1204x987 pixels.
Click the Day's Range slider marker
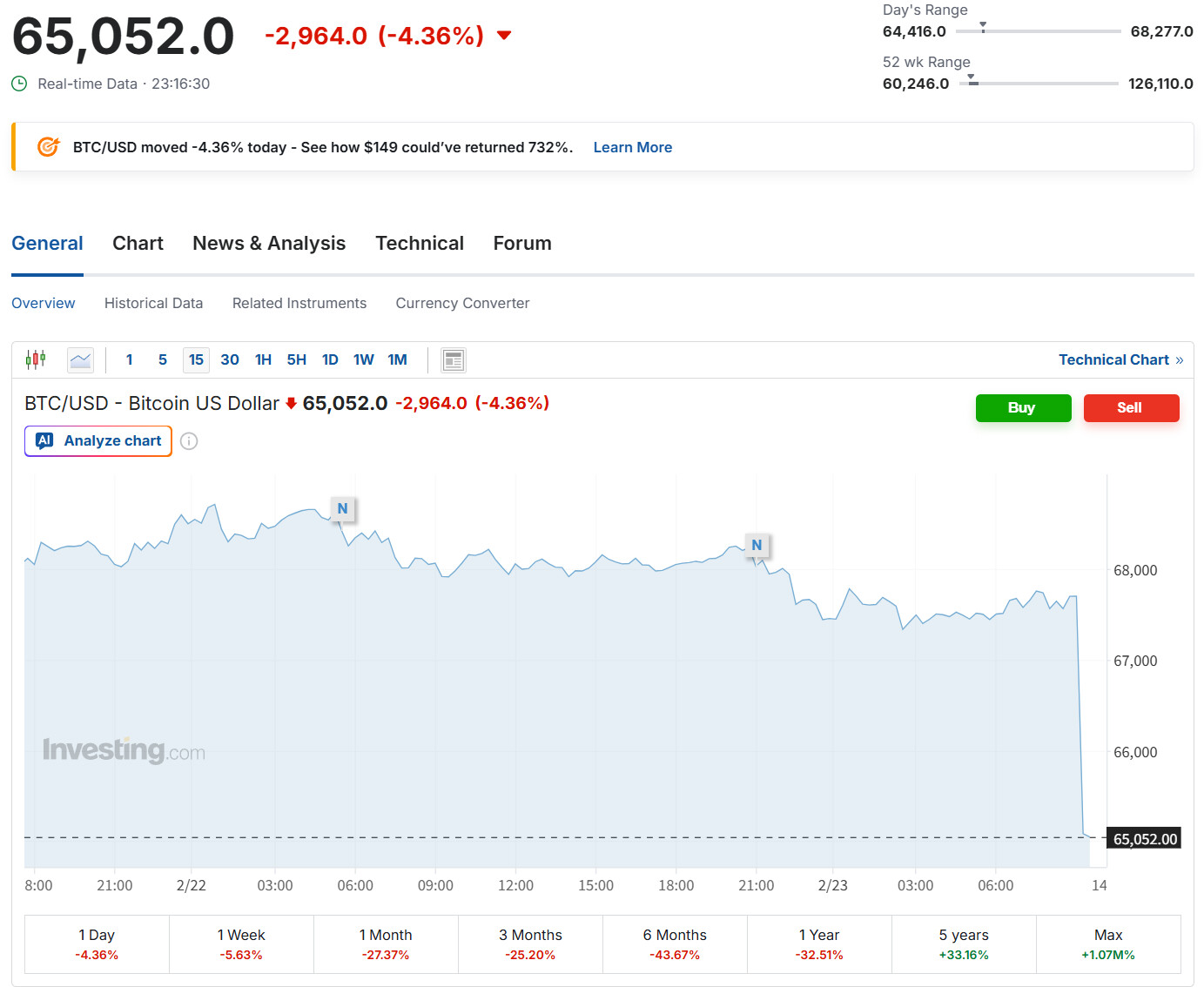pyautogui.click(x=983, y=27)
